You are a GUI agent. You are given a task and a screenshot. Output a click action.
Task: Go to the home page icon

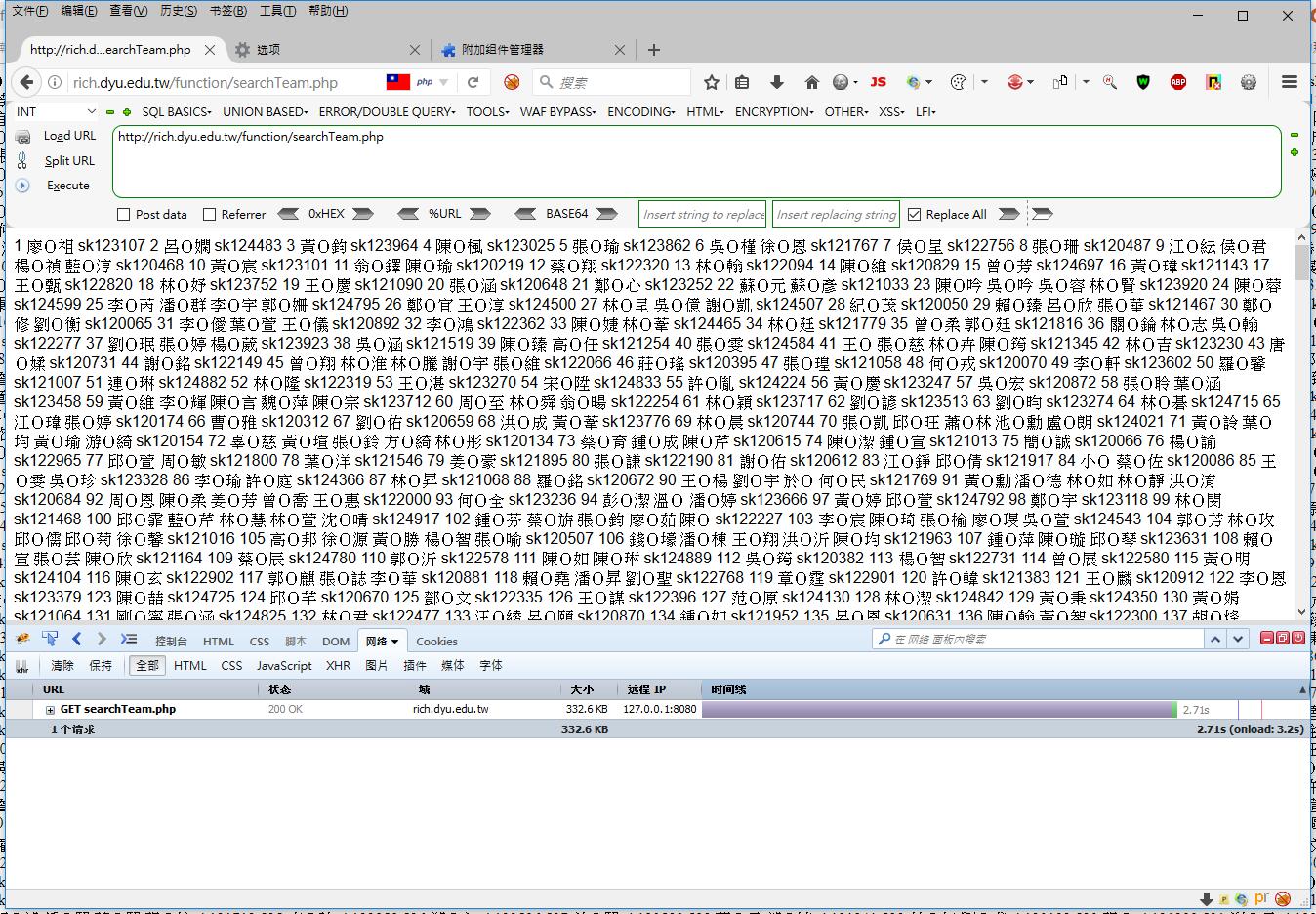(811, 82)
